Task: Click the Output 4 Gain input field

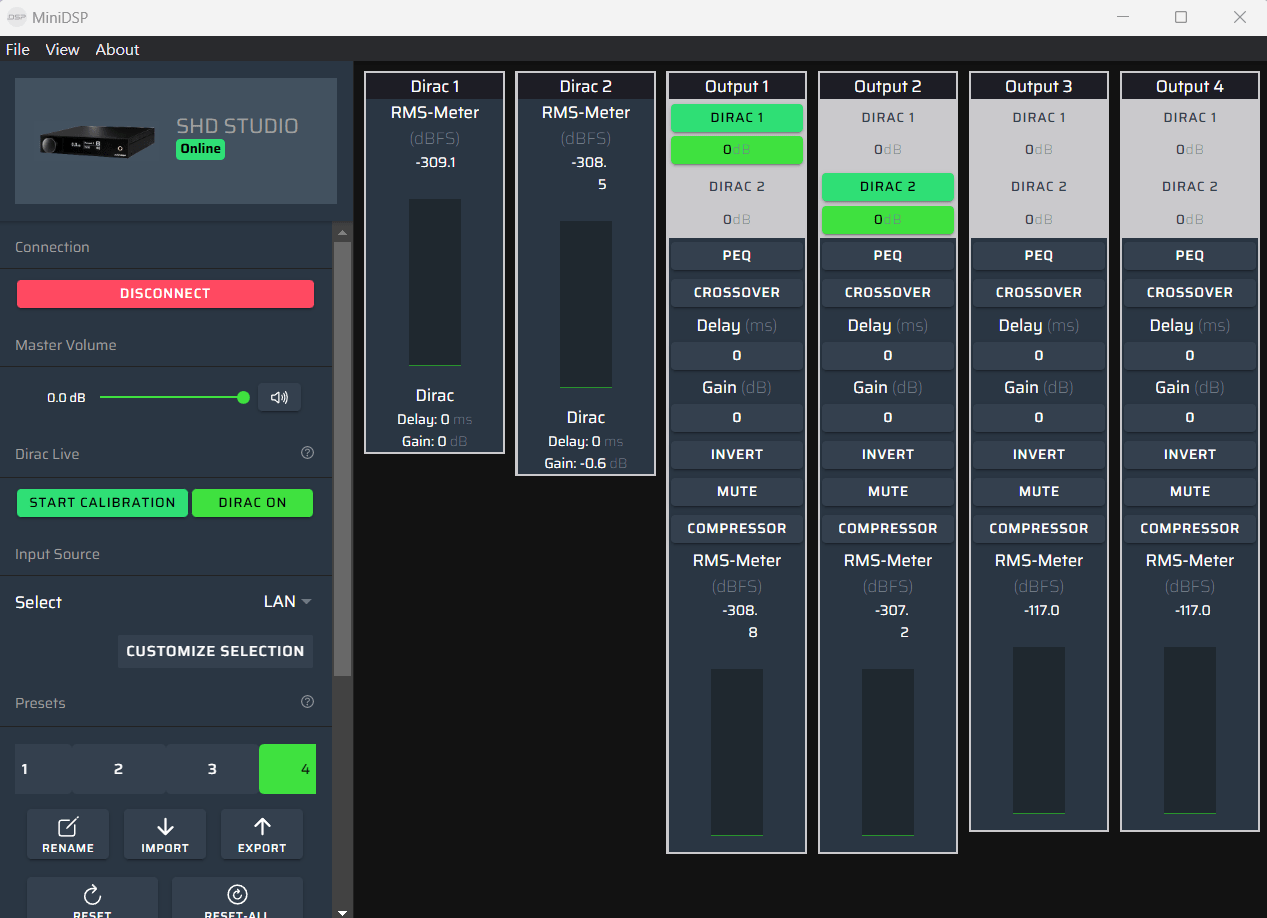Action: tap(1190, 417)
